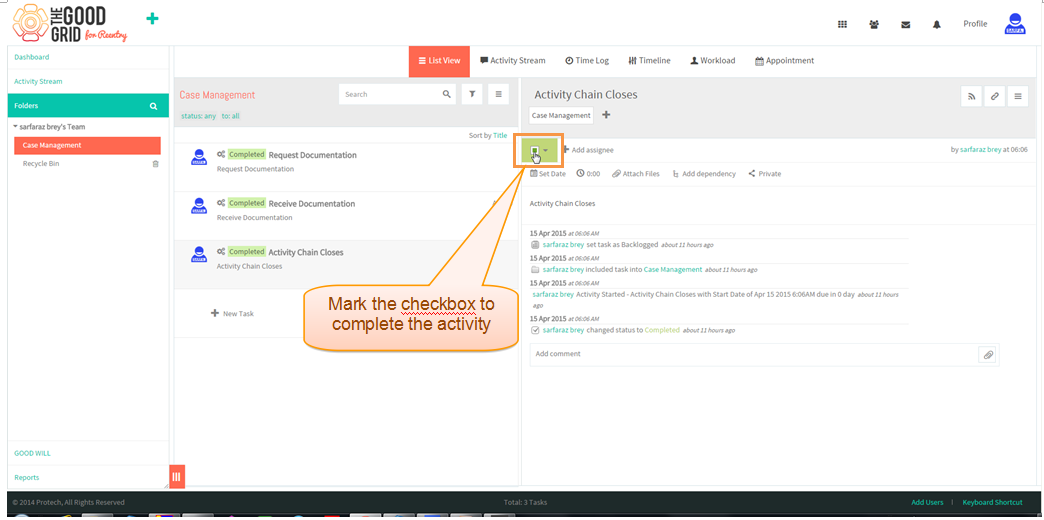Open the status dropdown arrow beside the checkbox
The width and height of the screenshot is (1044, 520).
546,150
